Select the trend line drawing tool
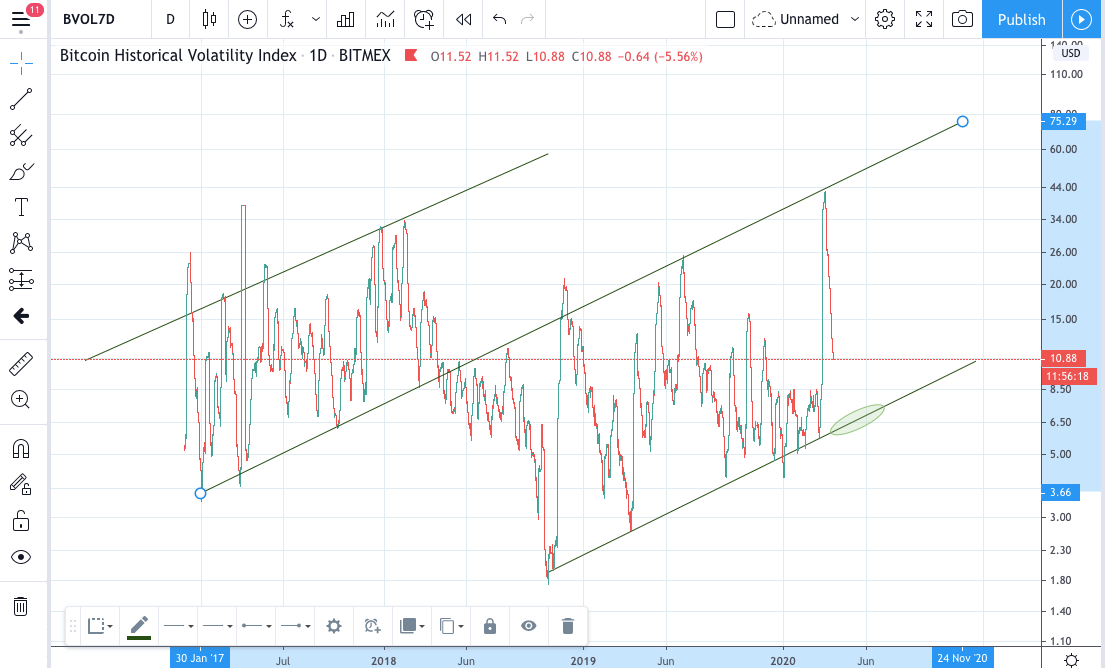This screenshot has height=668, width=1105. coord(21,99)
